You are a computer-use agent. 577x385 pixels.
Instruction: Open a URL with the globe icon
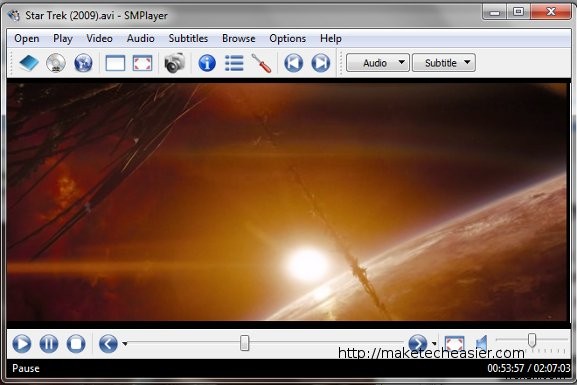tap(83, 63)
